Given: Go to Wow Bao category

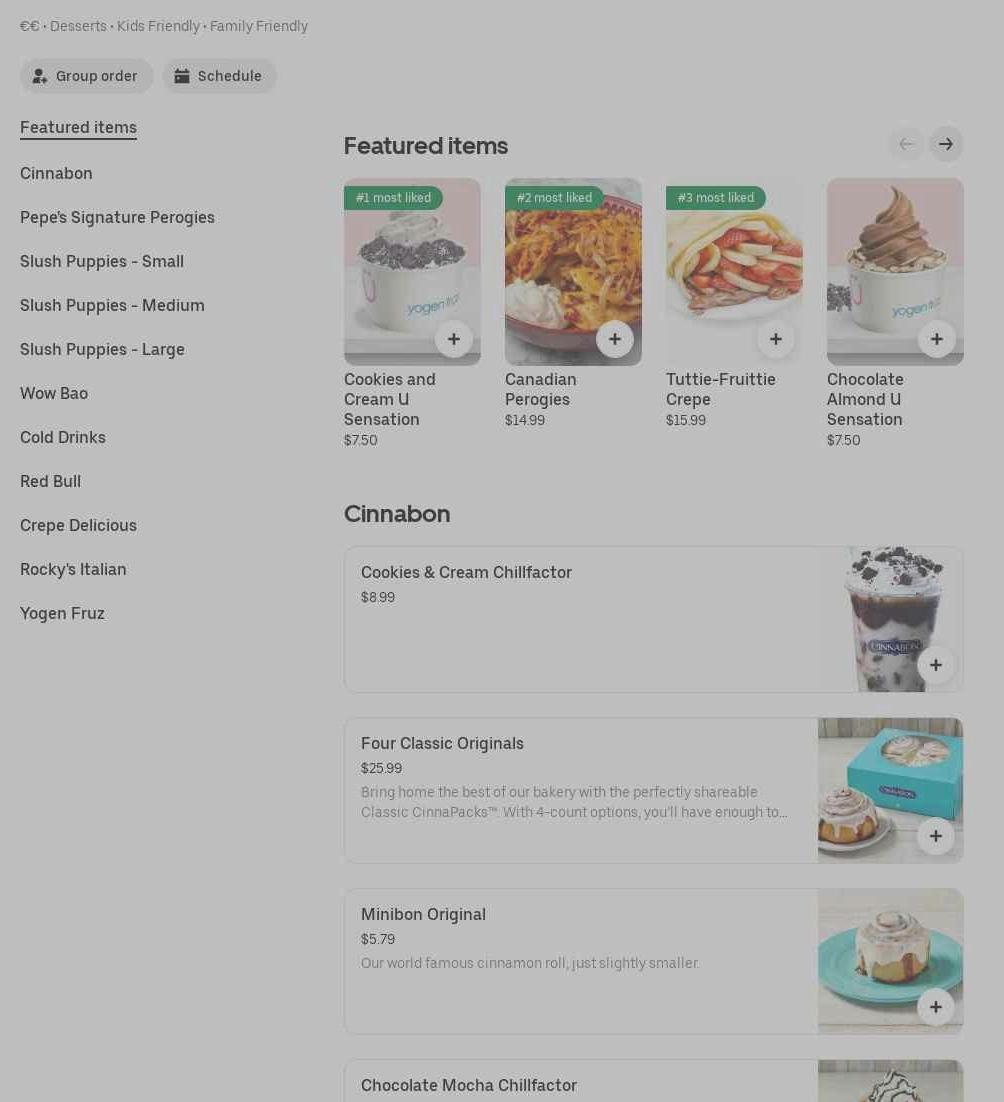Looking at the screenshot, I should point(54,394).
